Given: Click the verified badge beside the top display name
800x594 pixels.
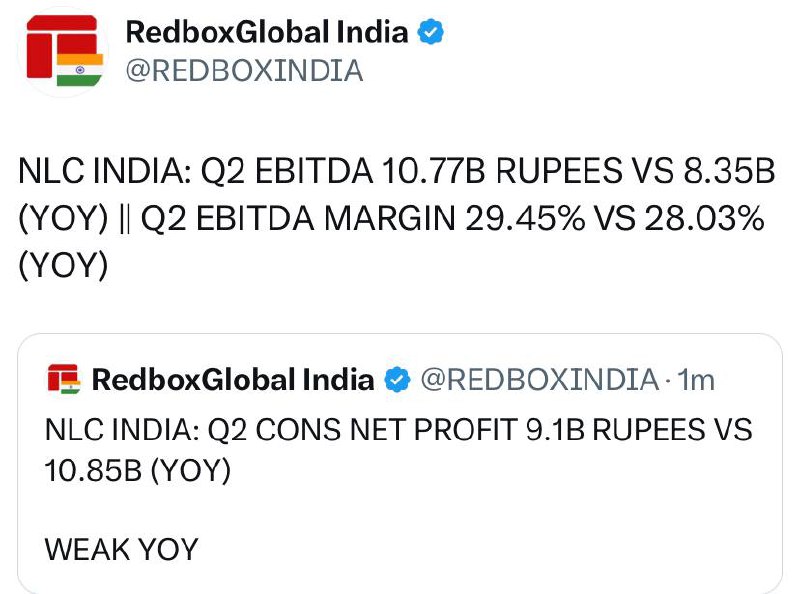Looking at the screenshot, I should (x=430, y=32).
